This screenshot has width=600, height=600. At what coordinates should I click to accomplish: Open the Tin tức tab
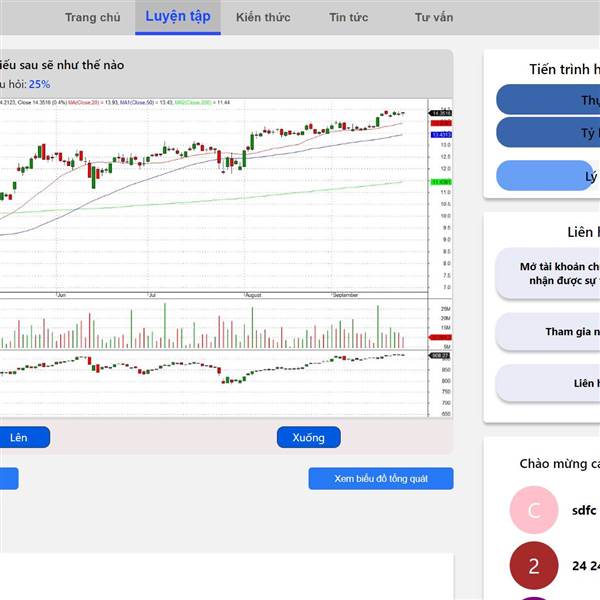[349, 18]
